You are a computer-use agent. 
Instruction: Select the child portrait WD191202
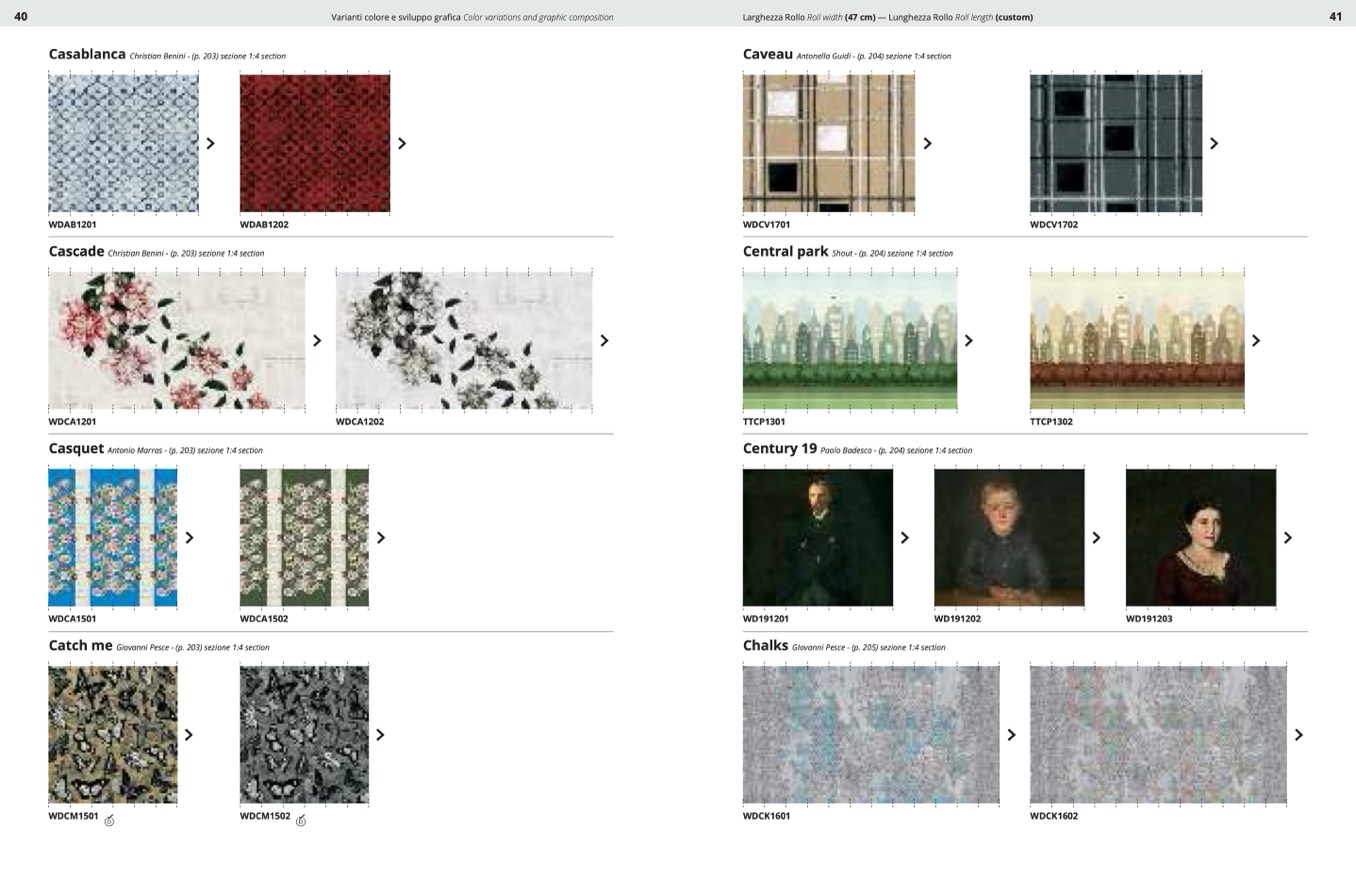1009,537
